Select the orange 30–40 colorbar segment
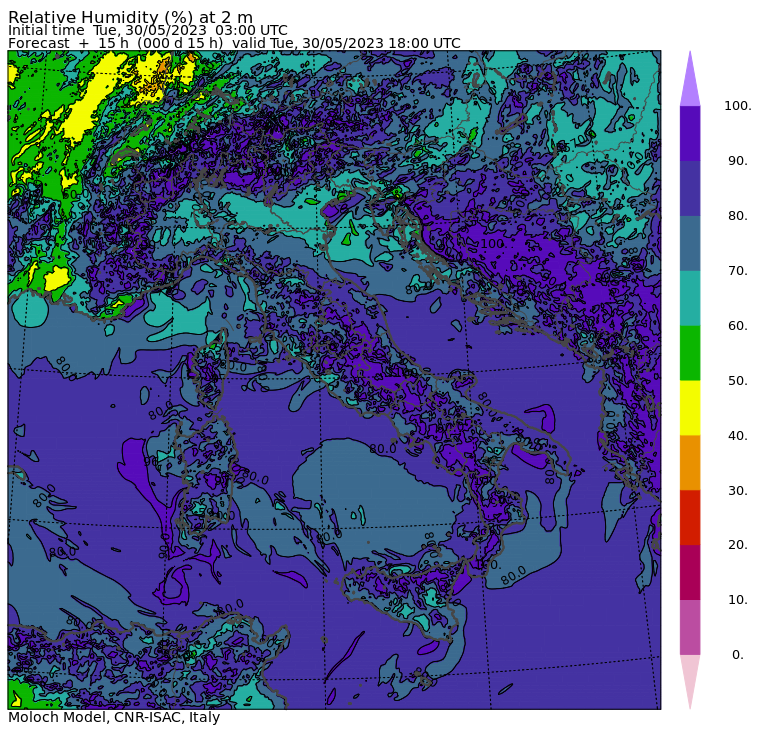Image resolution: width=760 pixels, height=731 pixels. [x=690, y=462]
